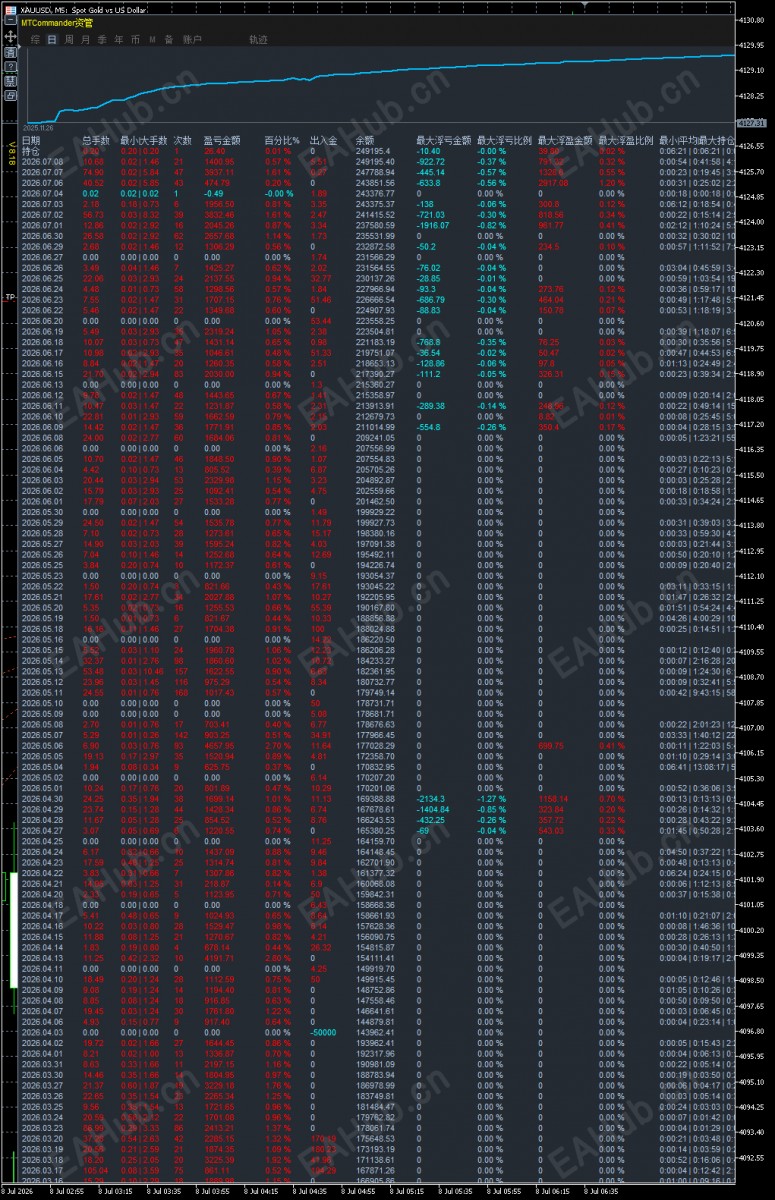Image resolution: width=775 pixels, height=1200 pixels.
Task: Select the 日 daily tab
Action: 52,39
